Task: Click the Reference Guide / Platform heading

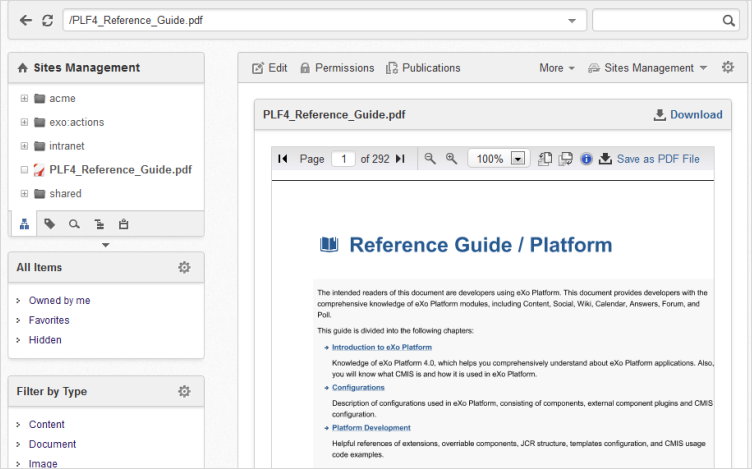Action: tap(481, 245)
